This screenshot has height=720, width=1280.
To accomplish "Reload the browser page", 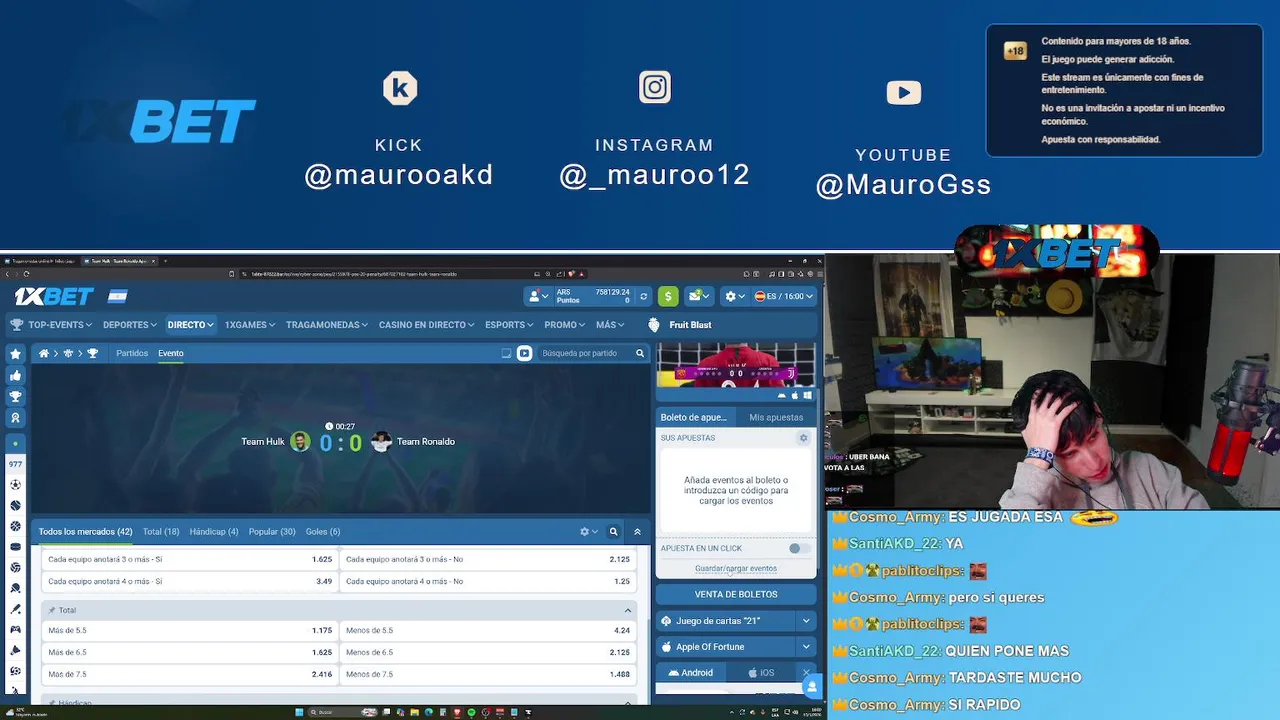I will [x=26, y=274].
